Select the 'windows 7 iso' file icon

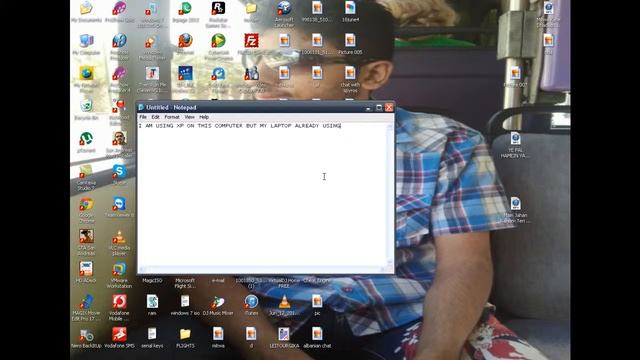coord(185,305)
